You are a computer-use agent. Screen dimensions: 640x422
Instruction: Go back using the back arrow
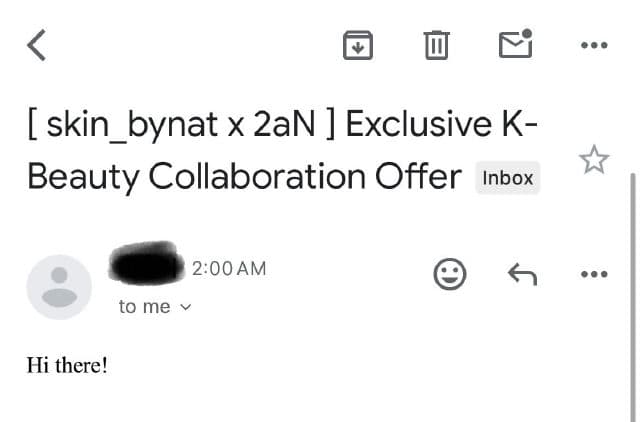coord(37,45)
